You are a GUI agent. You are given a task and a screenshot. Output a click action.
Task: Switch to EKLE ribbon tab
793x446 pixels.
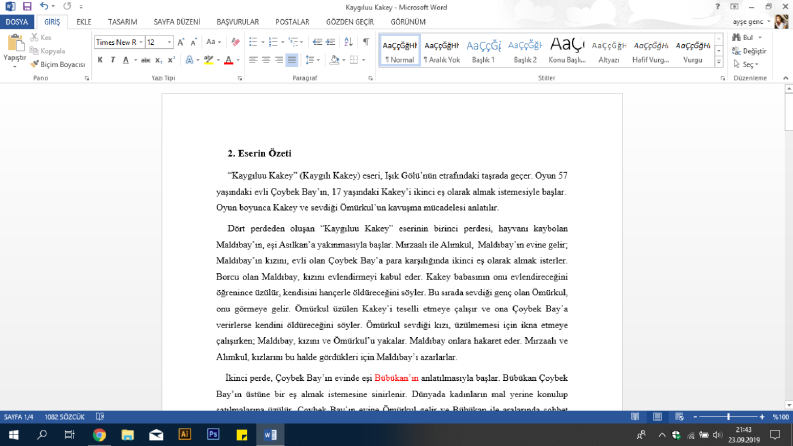[83, 22]
